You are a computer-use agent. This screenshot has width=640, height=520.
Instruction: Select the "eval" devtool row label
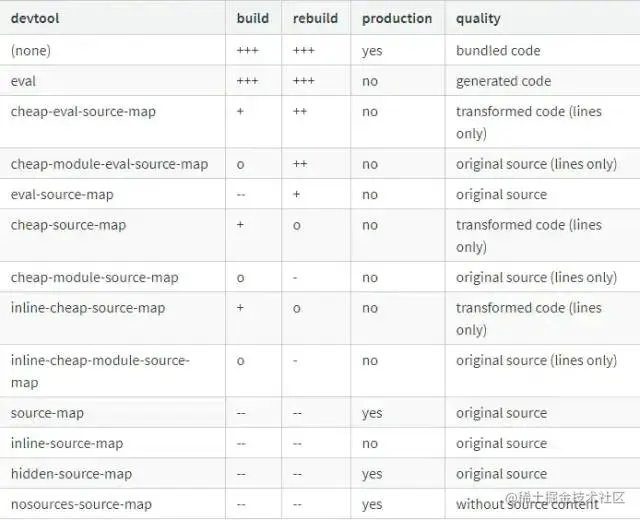(x=24, y=81)
